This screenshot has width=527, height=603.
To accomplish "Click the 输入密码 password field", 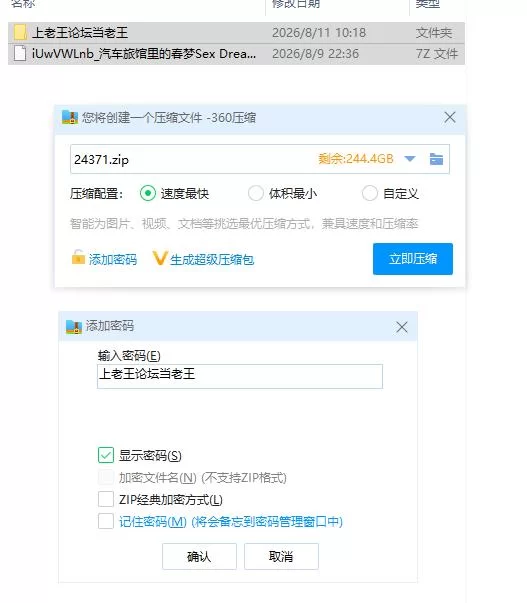I will tap(240, 376).
